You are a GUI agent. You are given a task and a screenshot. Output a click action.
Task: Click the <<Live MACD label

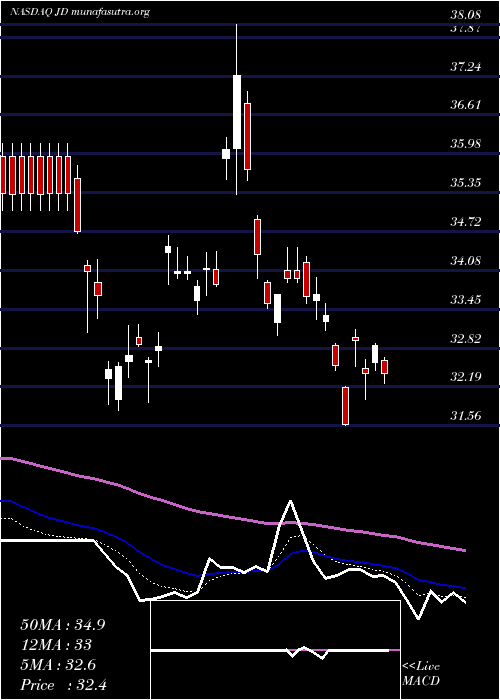[x=421, y=674]
